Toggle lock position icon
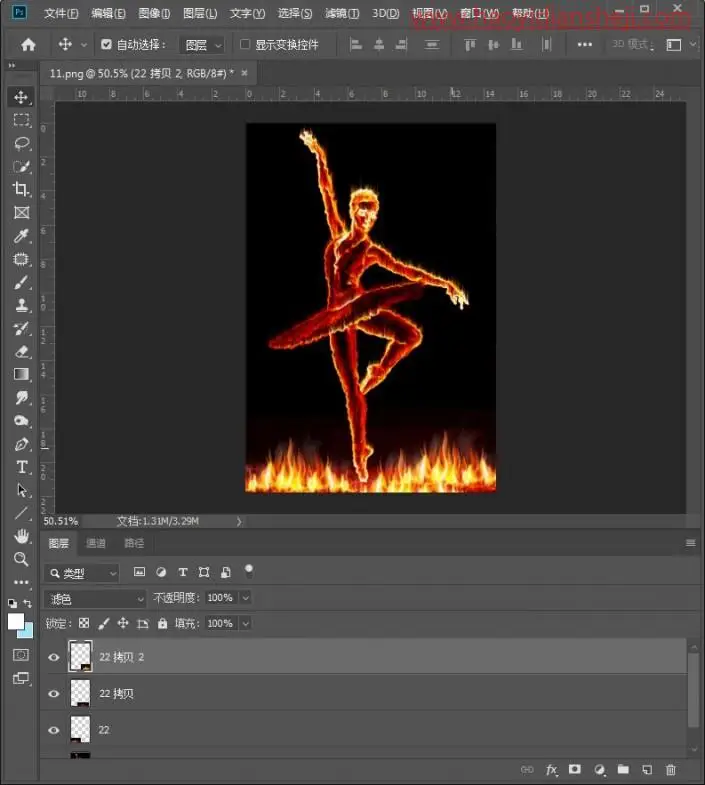The height and width of the screenshot is (785, 705). tap(123, 623)
